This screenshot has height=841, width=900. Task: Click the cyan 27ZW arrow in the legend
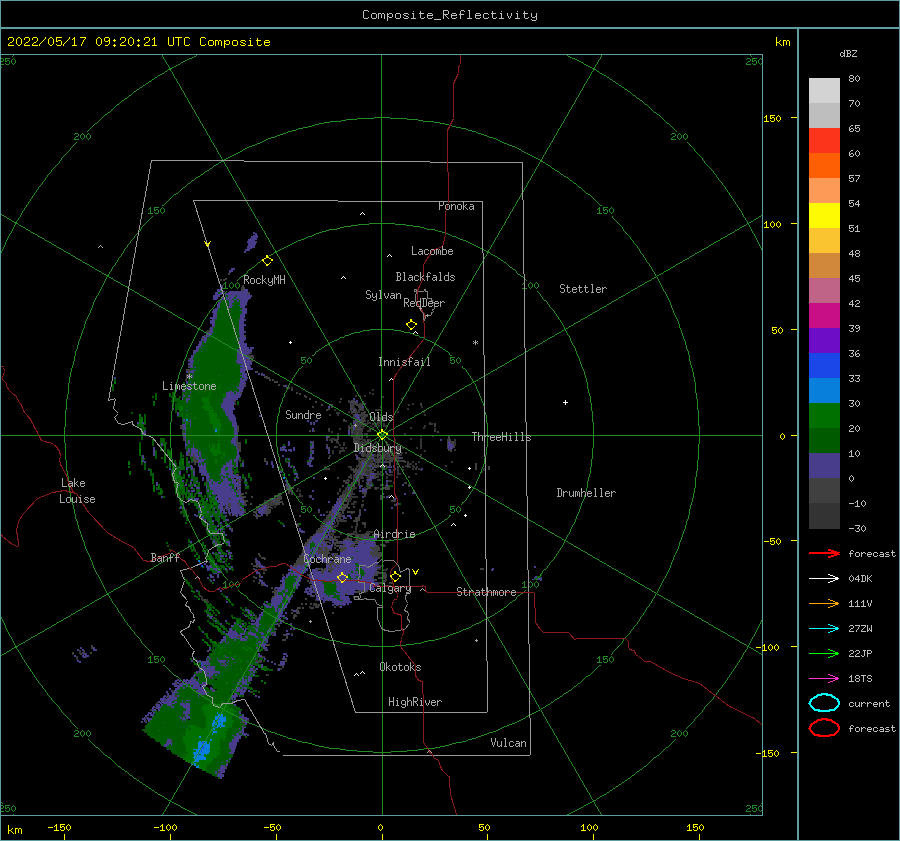point(824,629)
